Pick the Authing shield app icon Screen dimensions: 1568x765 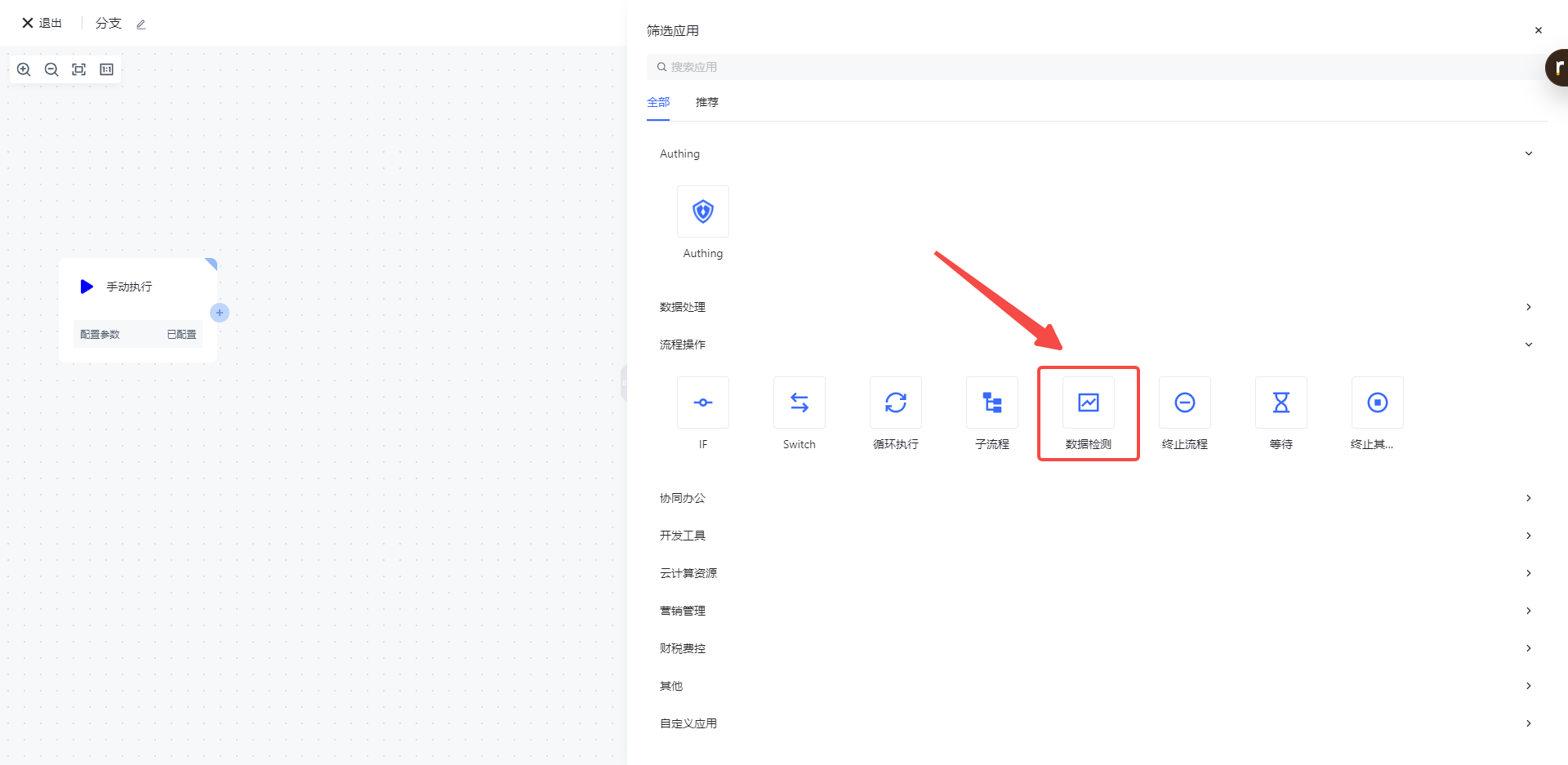(702, 211)
